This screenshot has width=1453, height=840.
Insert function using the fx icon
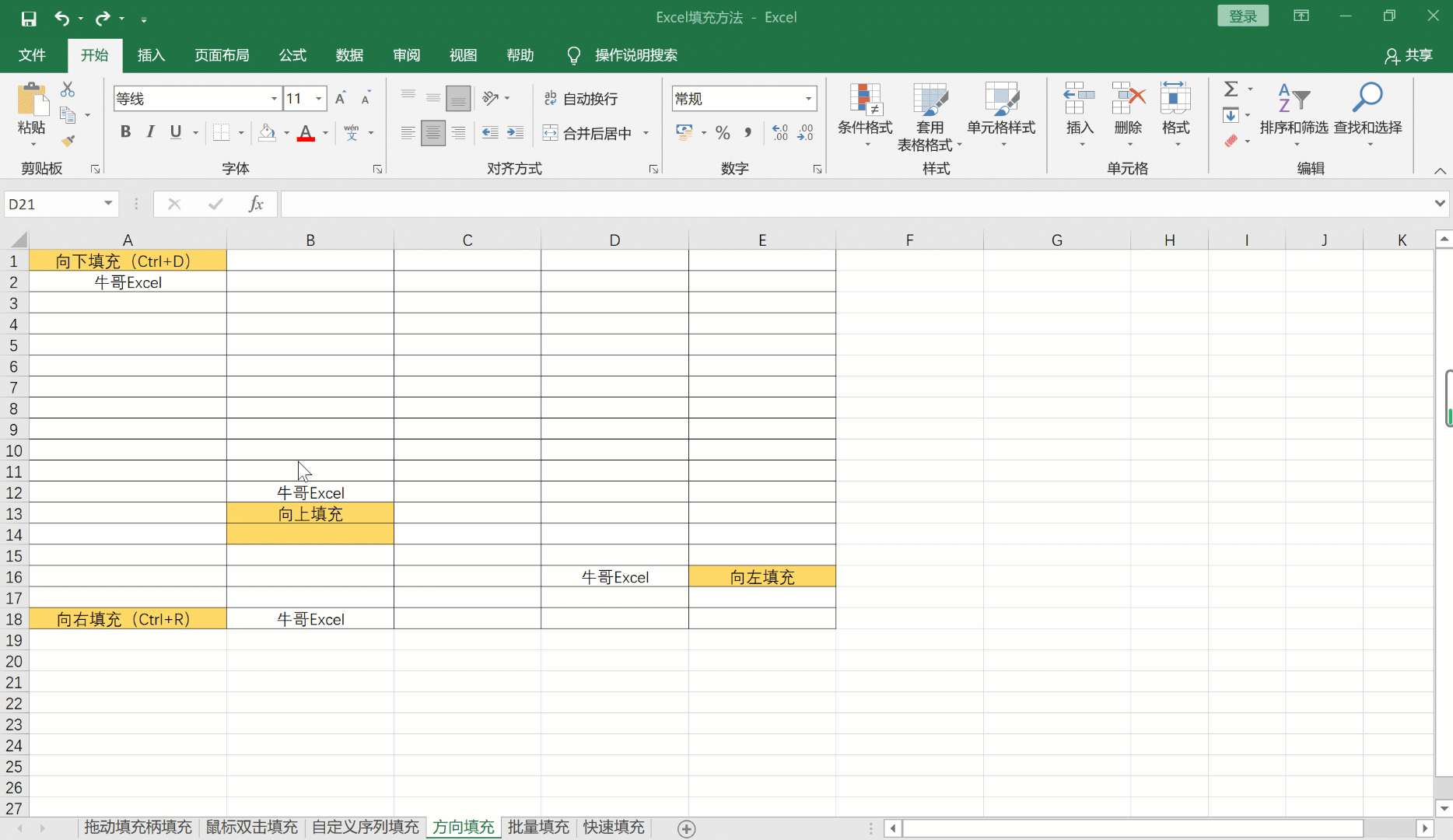pos(256,204)
